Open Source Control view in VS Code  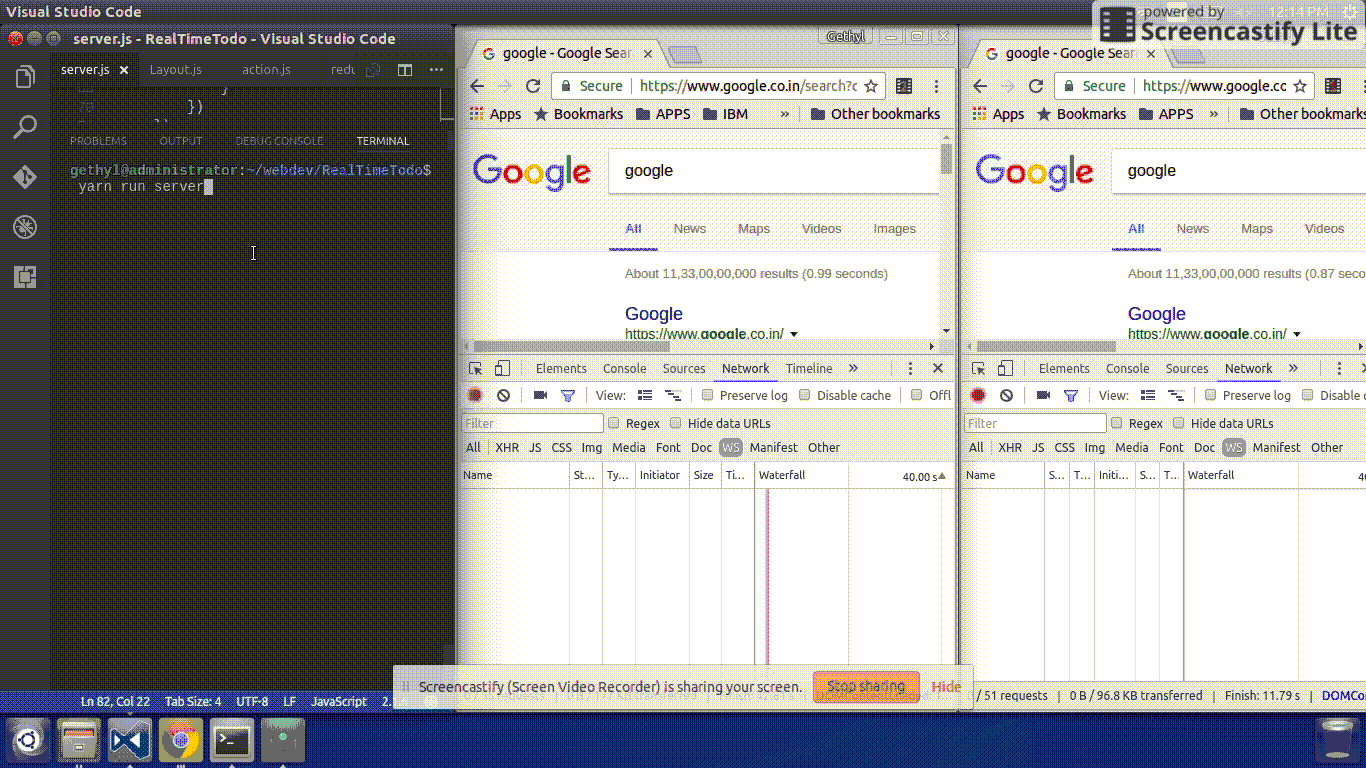click(x=25, y=178)
